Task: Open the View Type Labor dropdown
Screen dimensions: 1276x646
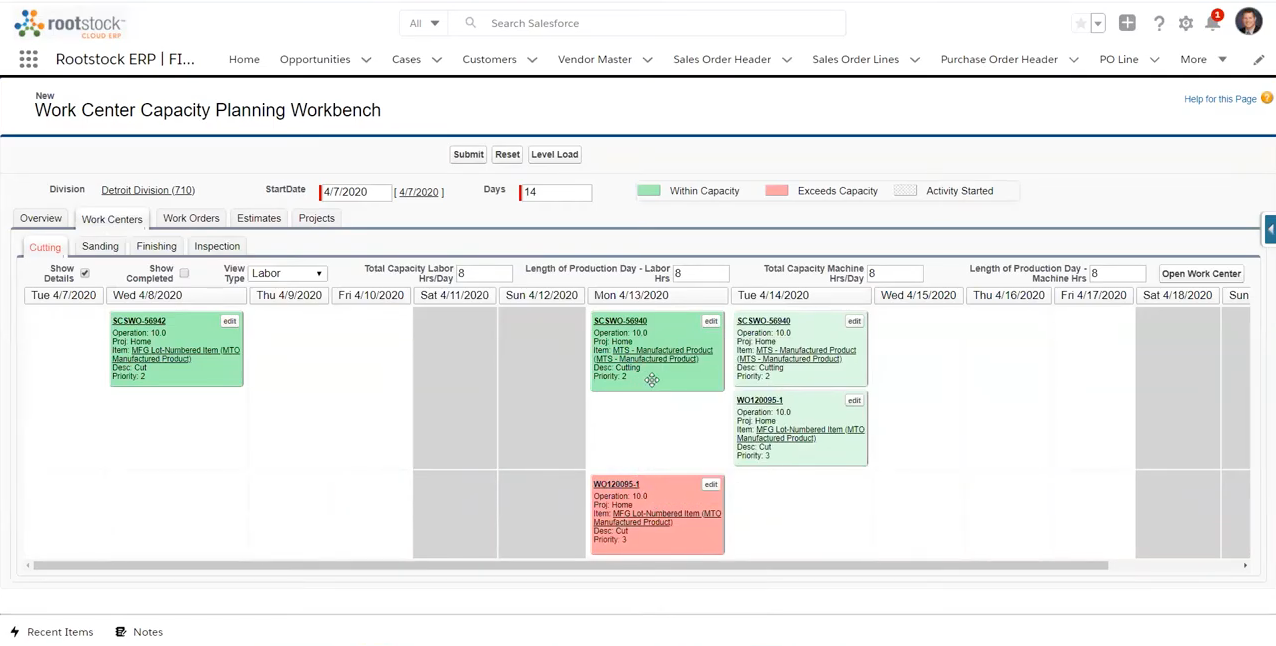Action: coord(287,273)
